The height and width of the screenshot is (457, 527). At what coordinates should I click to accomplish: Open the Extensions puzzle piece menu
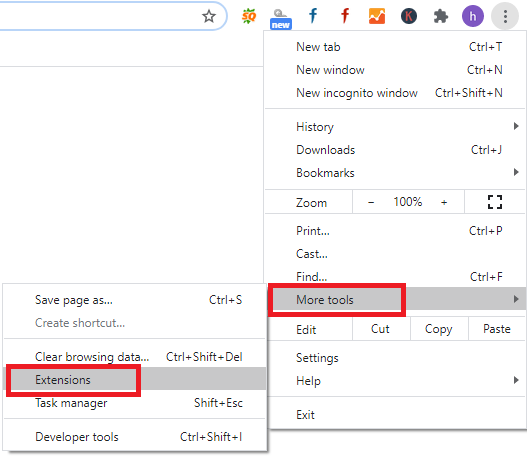pos(441,16)
